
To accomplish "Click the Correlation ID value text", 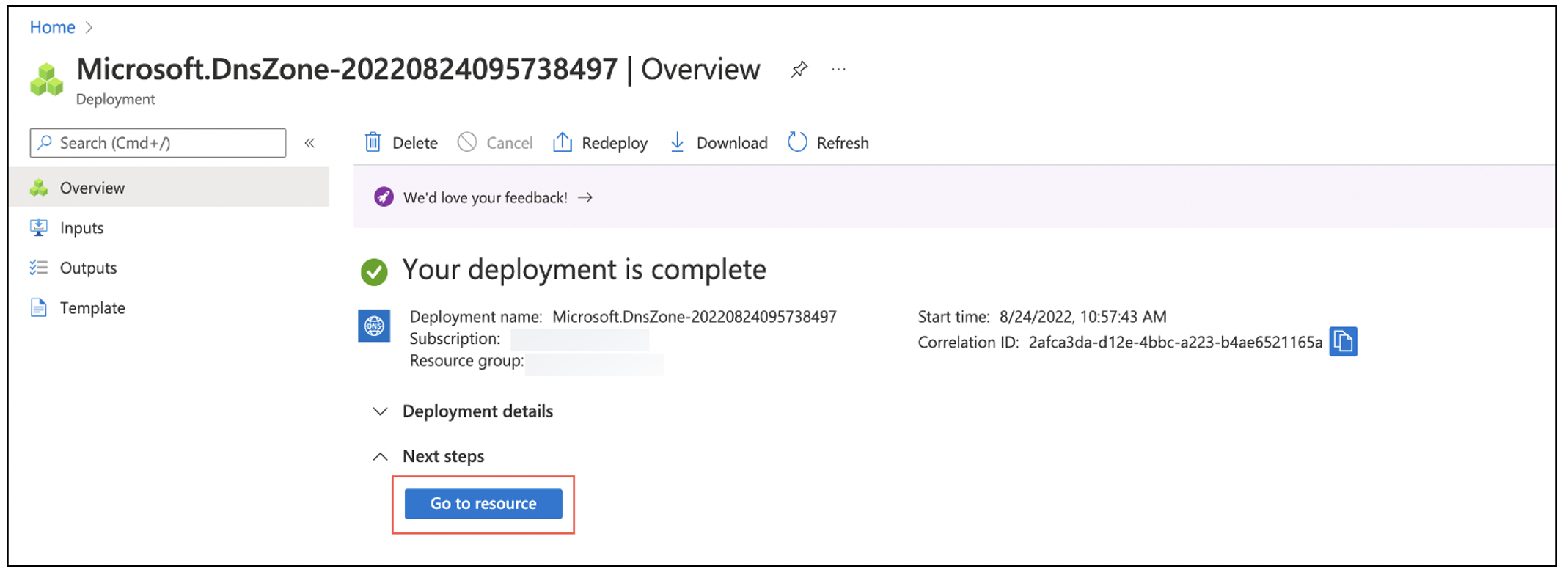I will pos(1175,343).
